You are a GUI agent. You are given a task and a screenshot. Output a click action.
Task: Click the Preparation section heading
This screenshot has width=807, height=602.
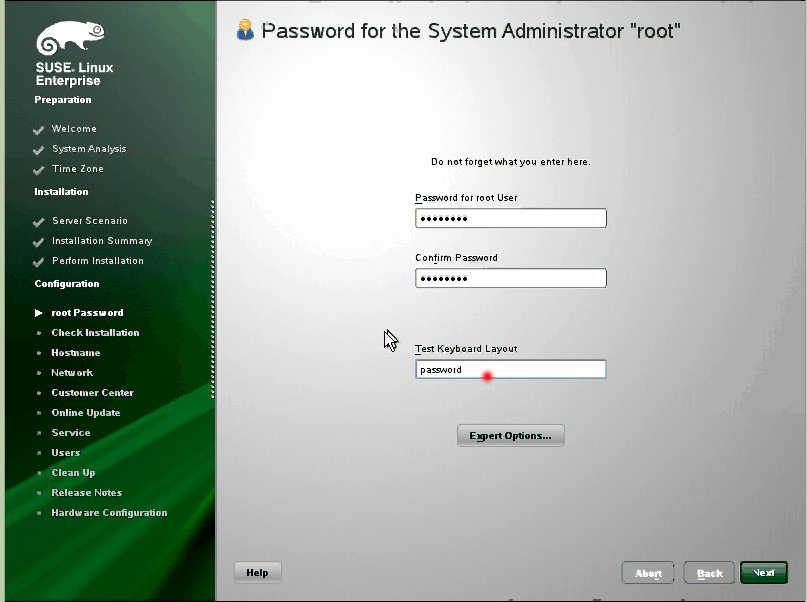pos(63,100)
